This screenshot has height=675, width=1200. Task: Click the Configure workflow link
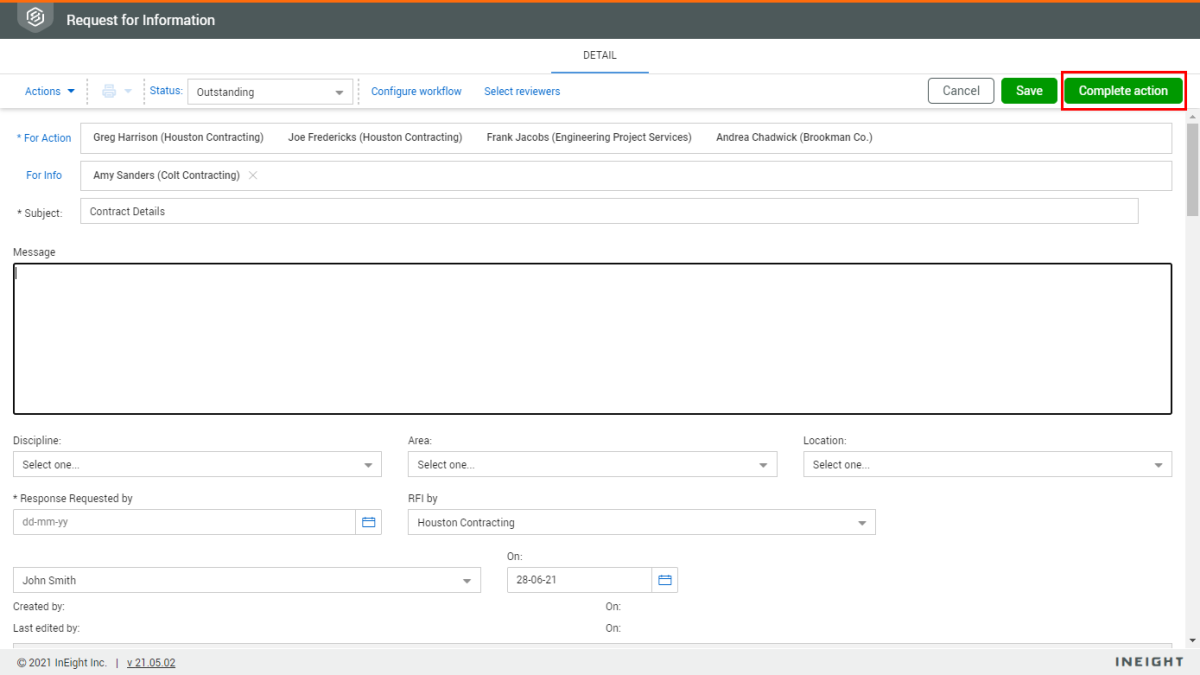pyautogui.click(x=416, y=91)
